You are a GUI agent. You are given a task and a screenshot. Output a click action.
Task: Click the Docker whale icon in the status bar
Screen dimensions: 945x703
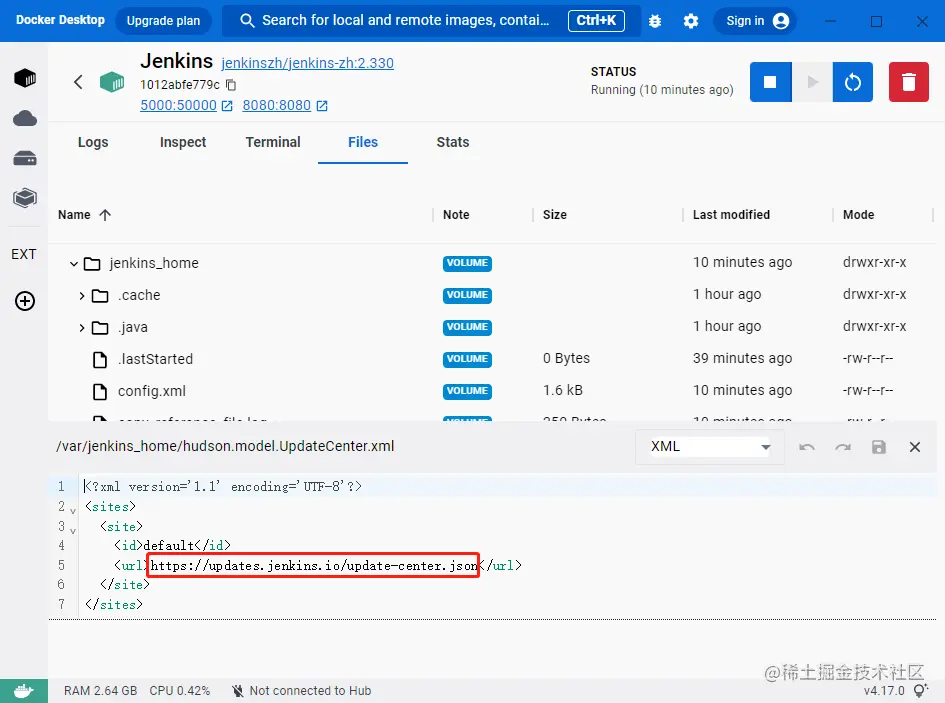pyautogui.click(x=24, y=691)
